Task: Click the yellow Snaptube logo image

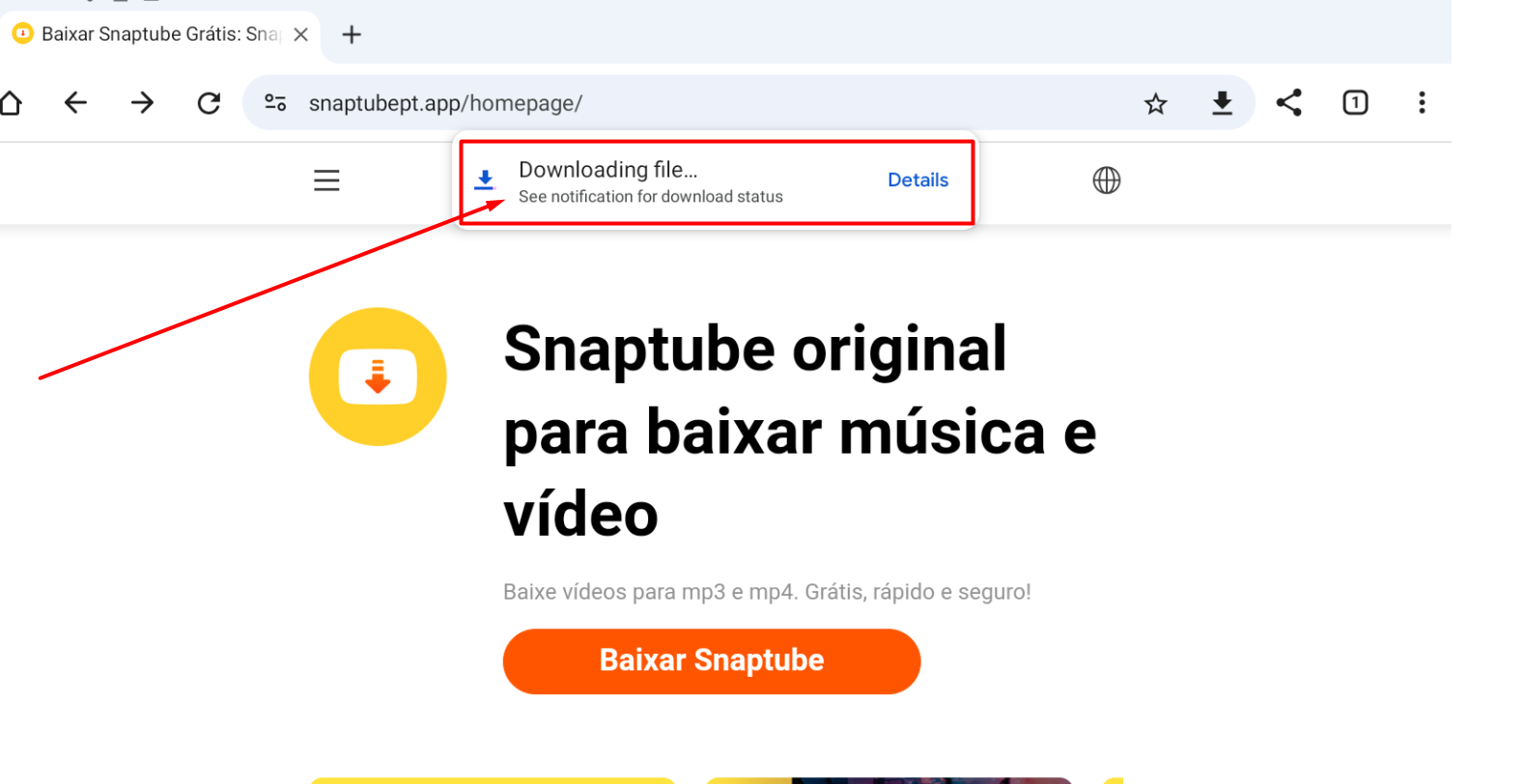Action: click(378, 377)
